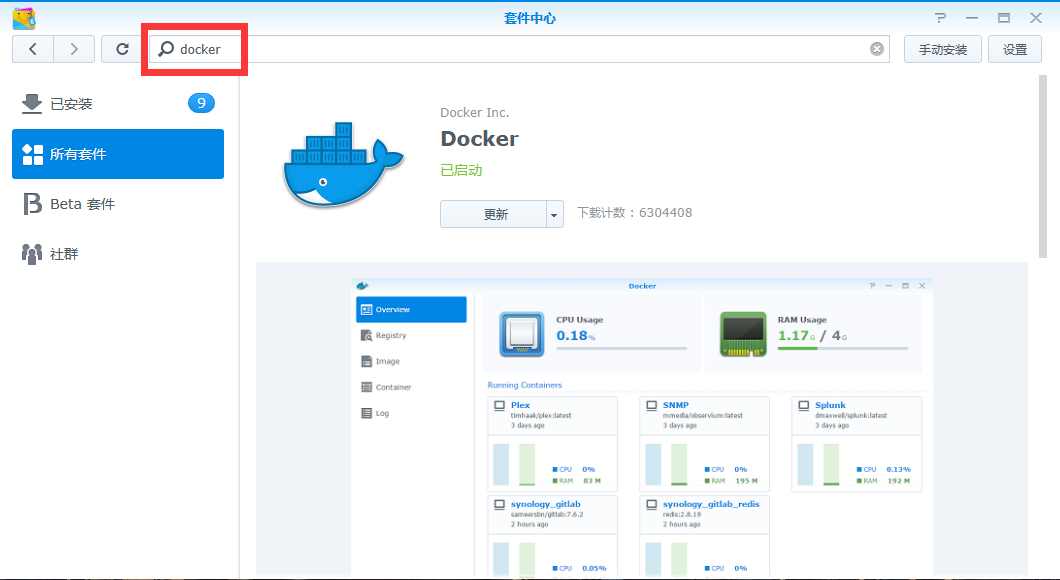1060x580 pixels.
Task: Click the forward navigation arrow
Action: click(74, 49)
